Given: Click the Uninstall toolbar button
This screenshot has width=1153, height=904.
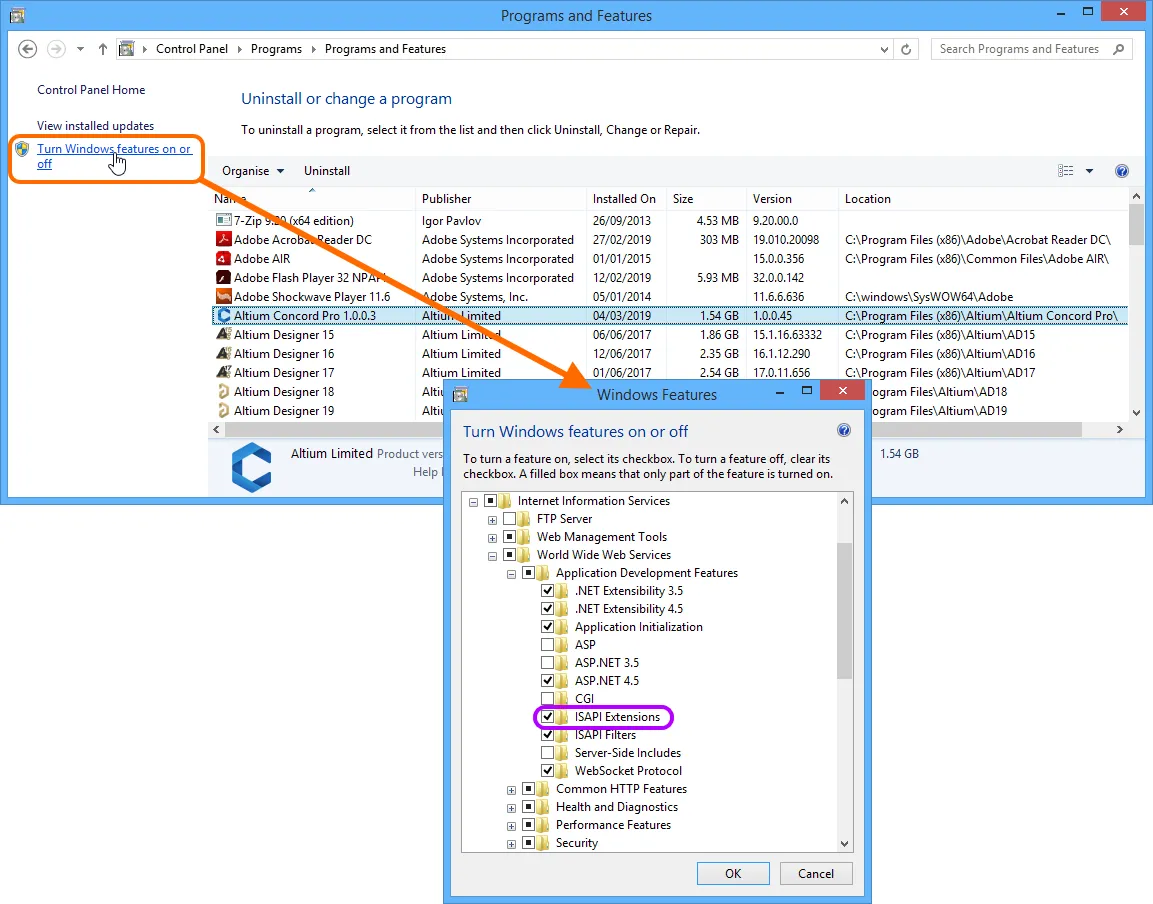Looking at the screenshot, I should click(326, 171).
